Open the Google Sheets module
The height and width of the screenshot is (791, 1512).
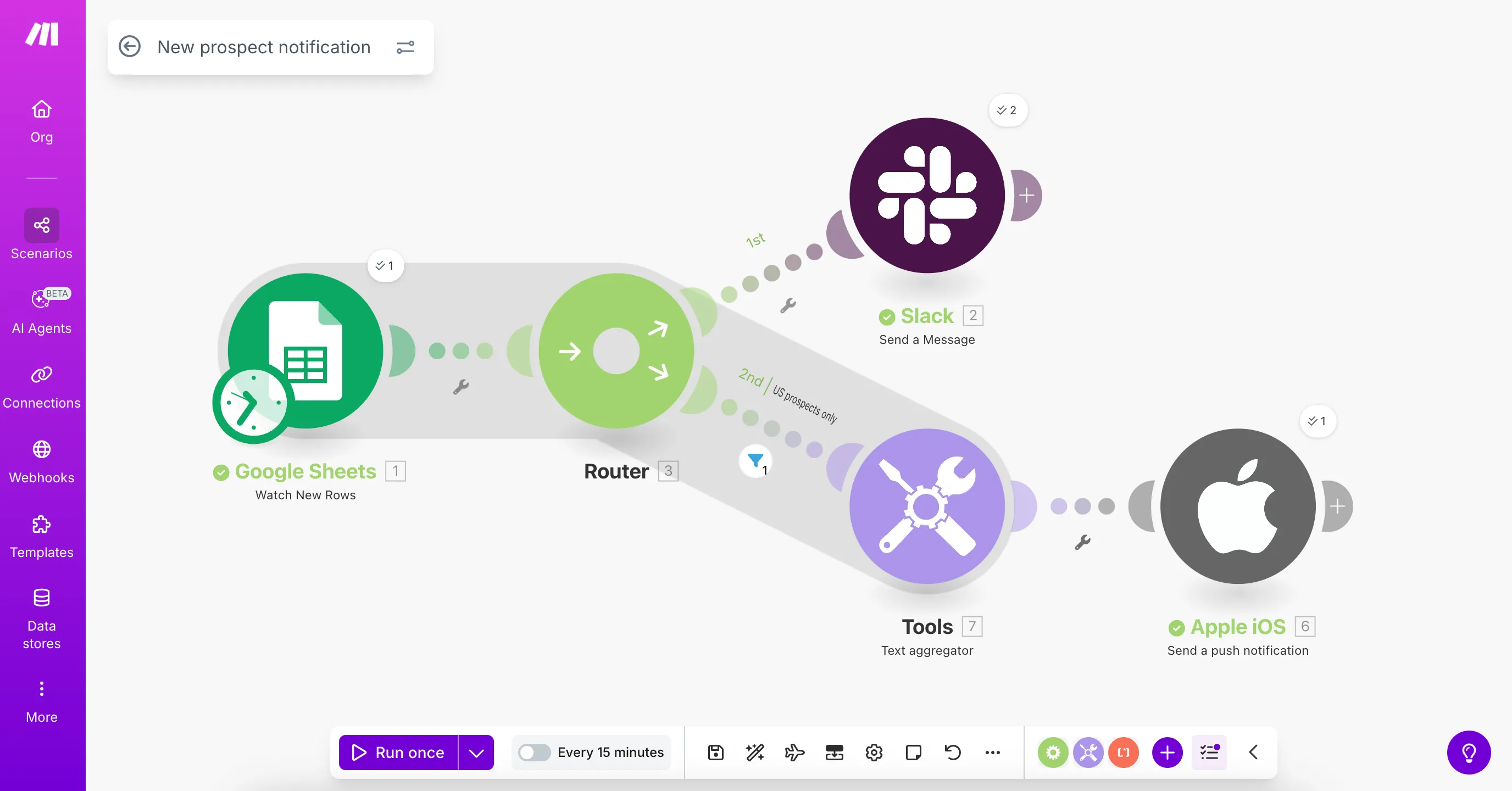point(305,350)
